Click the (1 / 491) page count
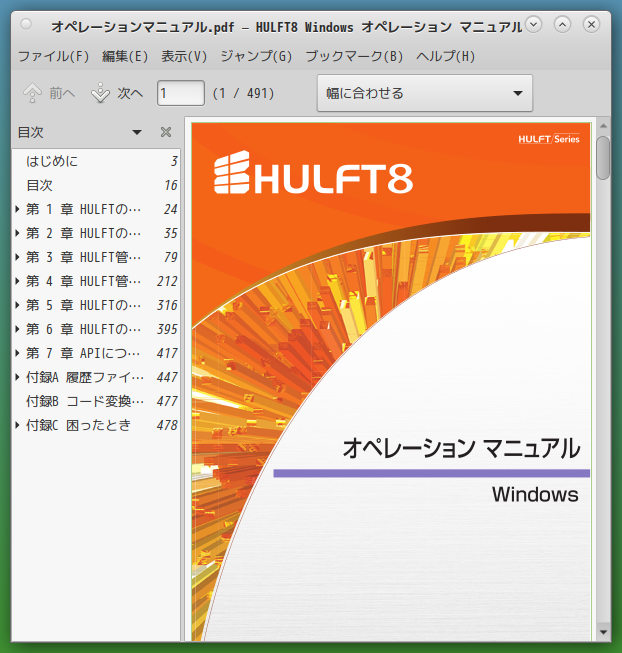 pos(244,93)
